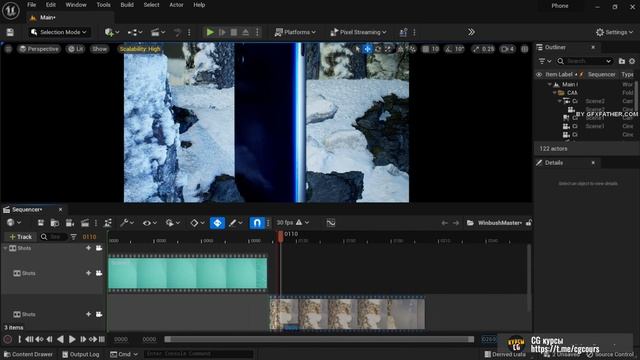Toggle scale snap 0.25 in viewport
The image size is (640, 360).
coord(483,49)
